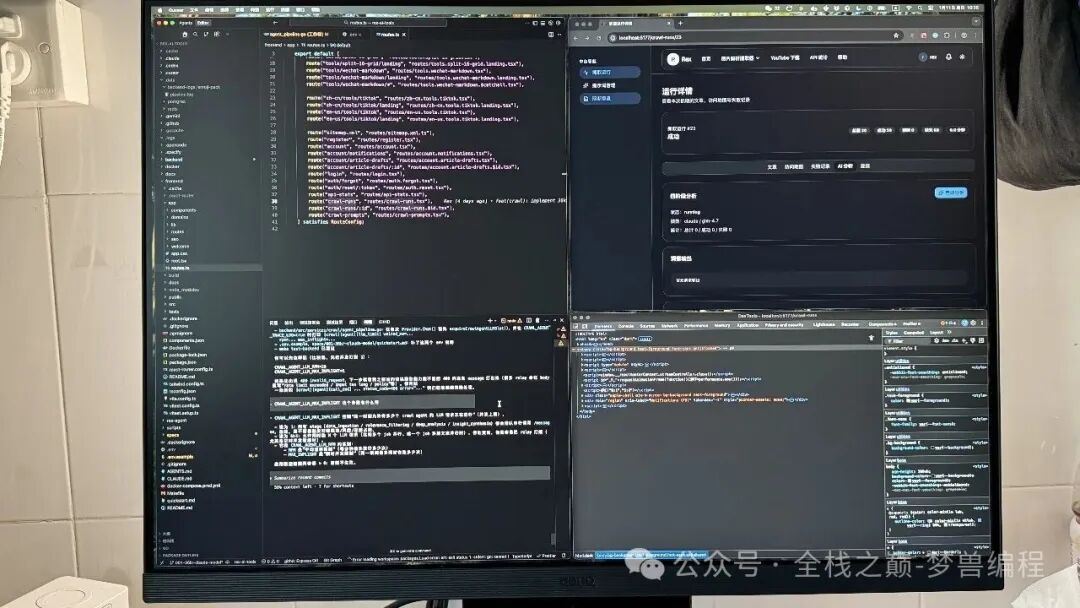Open the 首页 link in Rex navigation
This screenshot has height=608, width=1080.
pos(706,58)
